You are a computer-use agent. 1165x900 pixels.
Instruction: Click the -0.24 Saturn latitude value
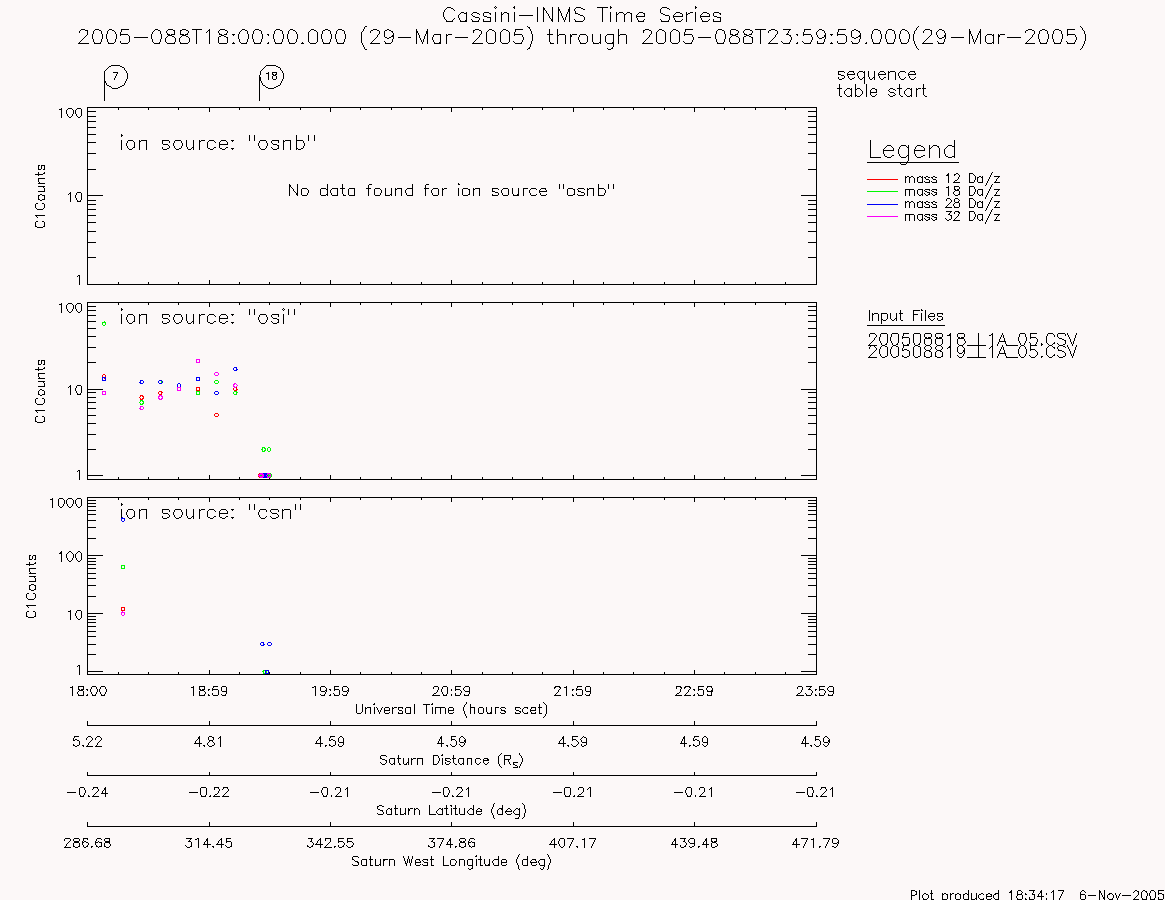click(88, 792)
